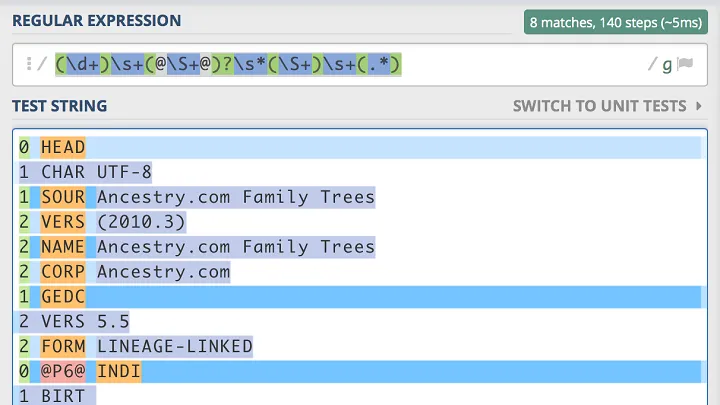Click the '(2010.3)' version text
The height and width of the screenshot is (405, 720).
click(x=141, y=222)
